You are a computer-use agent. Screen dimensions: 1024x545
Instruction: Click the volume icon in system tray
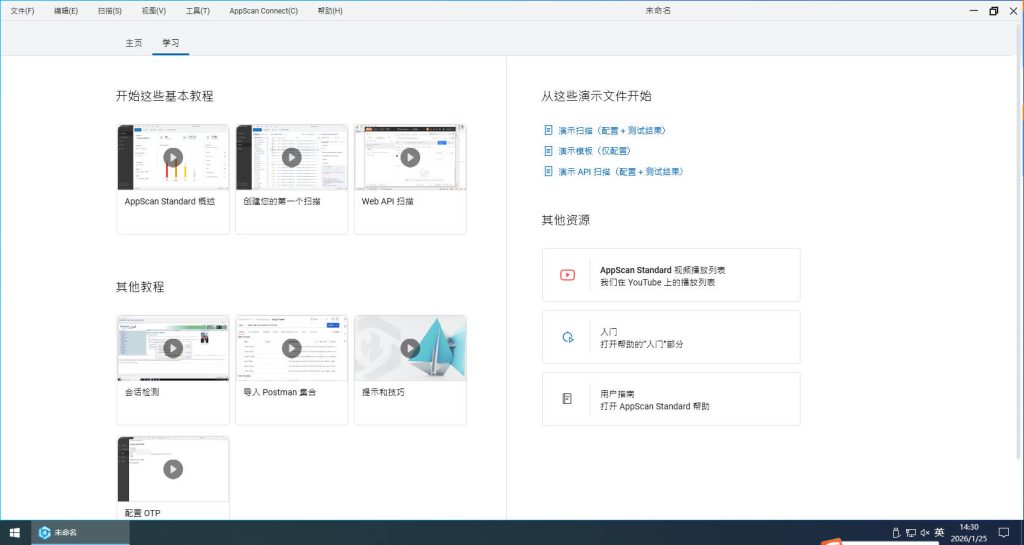[x=925, y=532]
